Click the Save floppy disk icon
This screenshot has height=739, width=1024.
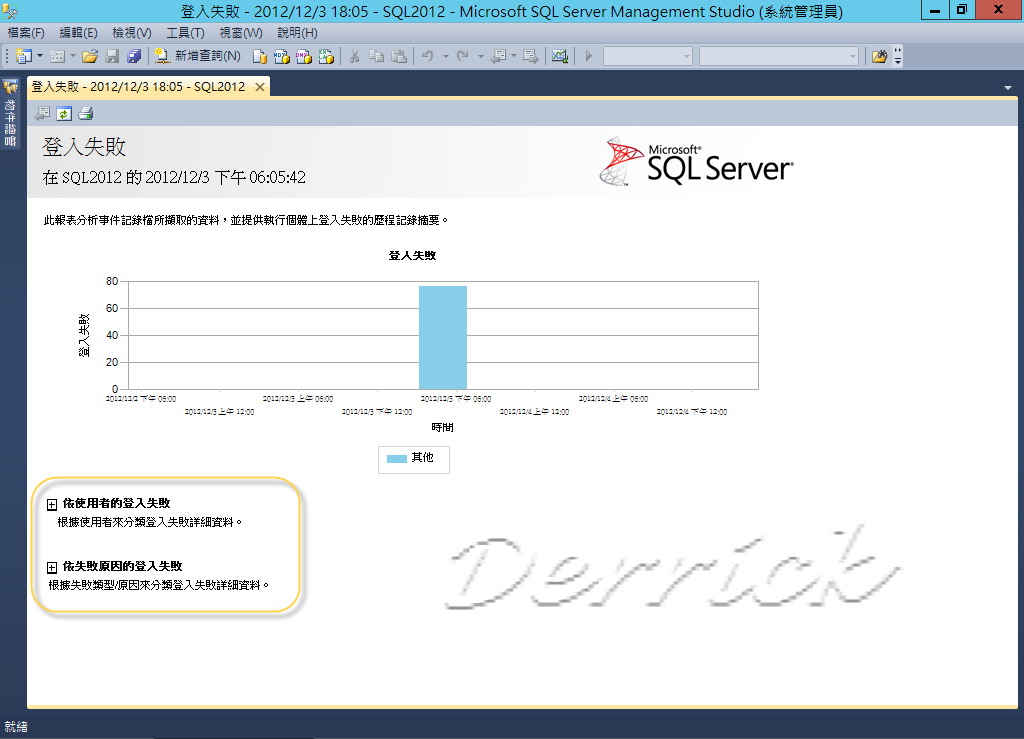click(112, 57)
